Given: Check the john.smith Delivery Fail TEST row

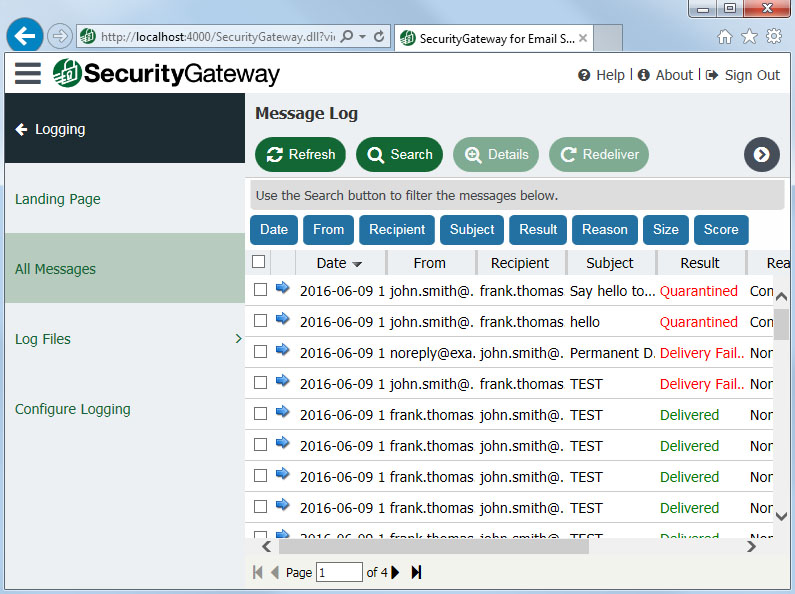Looking at the screenshot, I should click(261, 382).
